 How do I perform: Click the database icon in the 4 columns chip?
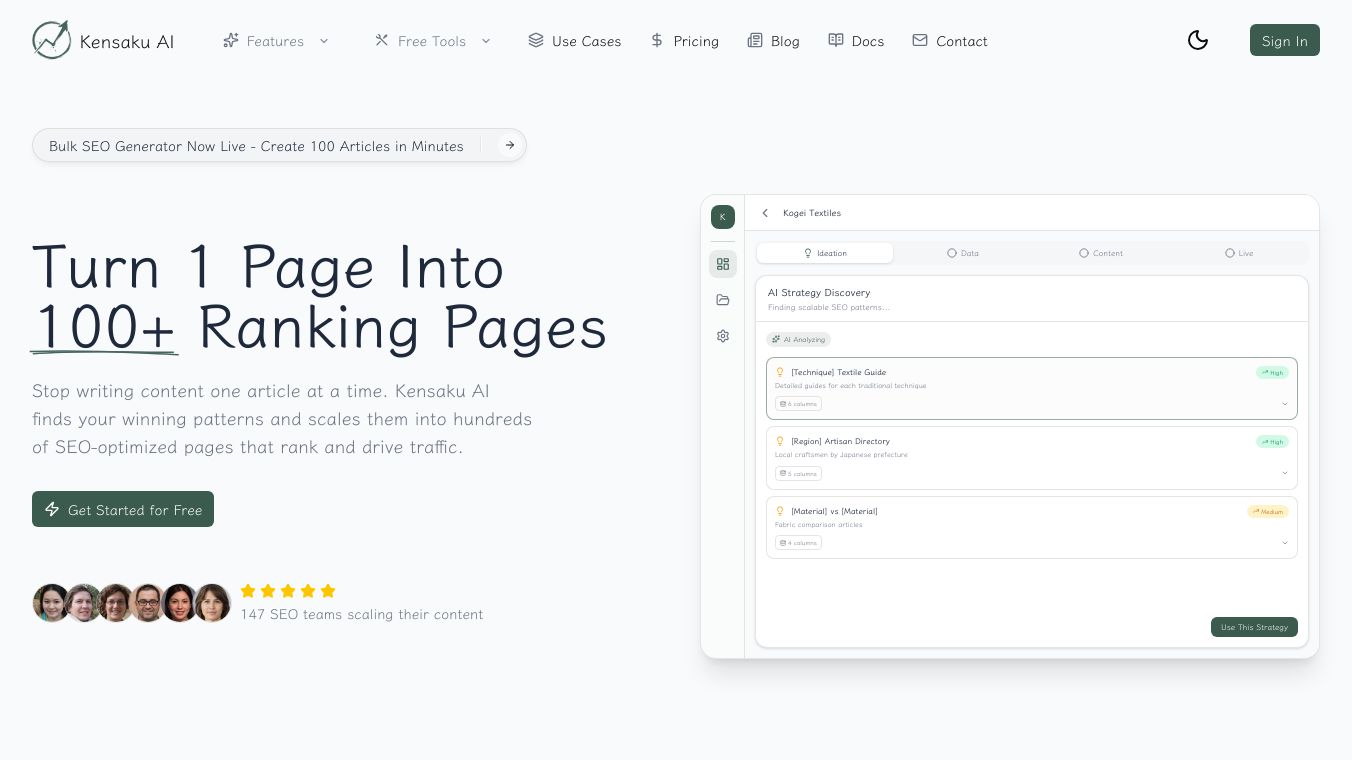coord(783,543)
